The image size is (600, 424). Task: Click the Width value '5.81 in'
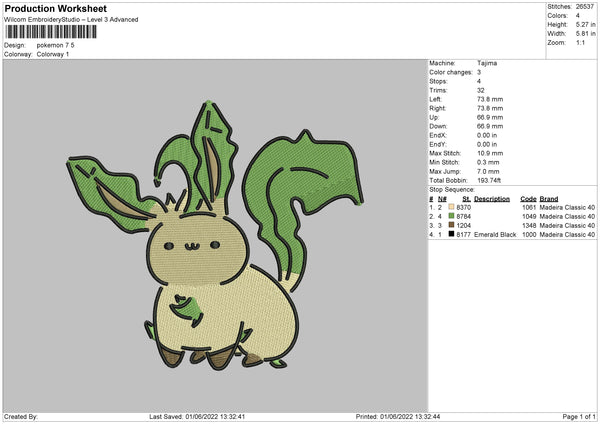(586, 34)
